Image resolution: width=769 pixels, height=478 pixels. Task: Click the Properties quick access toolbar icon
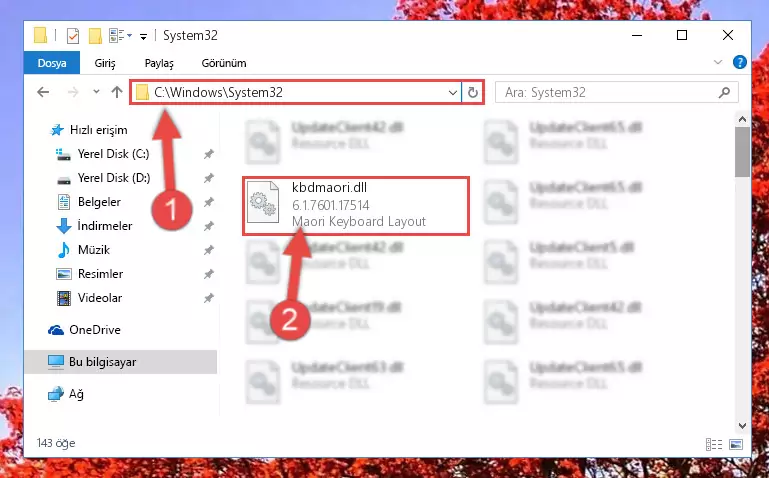[73, 36]
